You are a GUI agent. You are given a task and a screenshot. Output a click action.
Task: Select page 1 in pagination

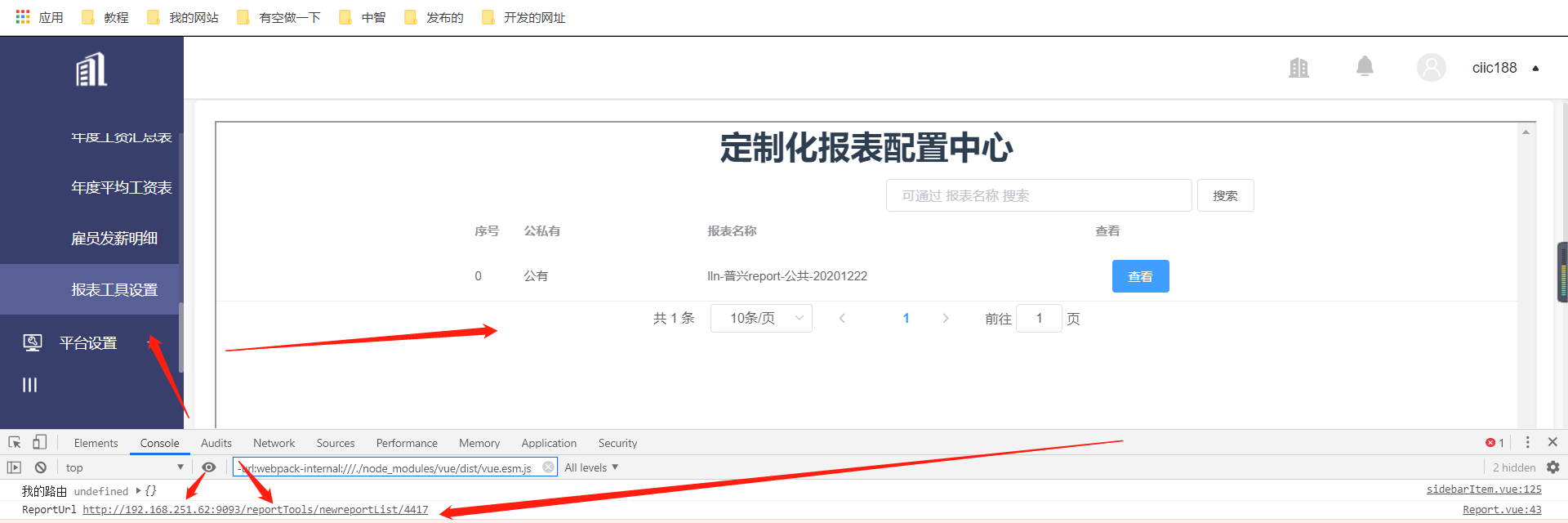pos(906,318)
